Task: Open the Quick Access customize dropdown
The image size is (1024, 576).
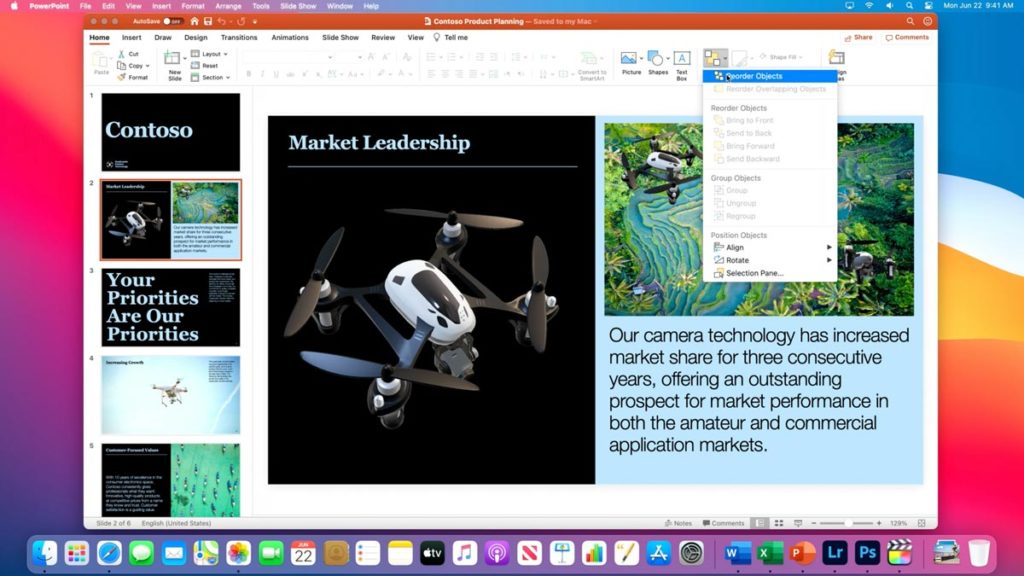Action: pos(255,22)
